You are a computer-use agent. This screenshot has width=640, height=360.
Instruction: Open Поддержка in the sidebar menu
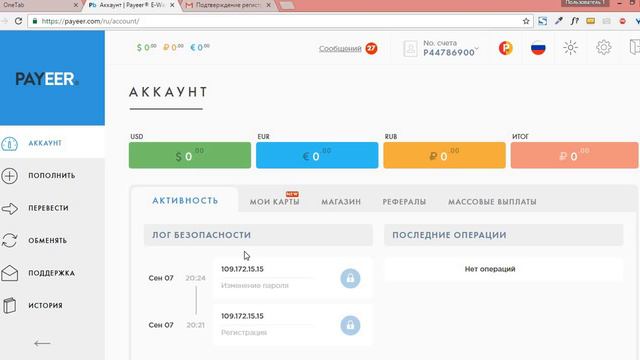(x=51, y=273)
